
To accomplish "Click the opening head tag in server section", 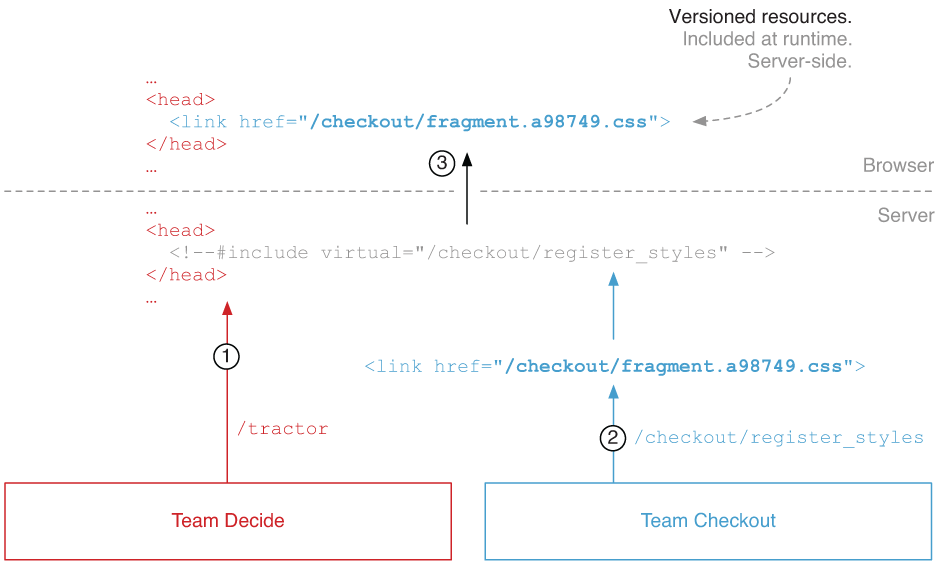I will [x=180, y=230].
